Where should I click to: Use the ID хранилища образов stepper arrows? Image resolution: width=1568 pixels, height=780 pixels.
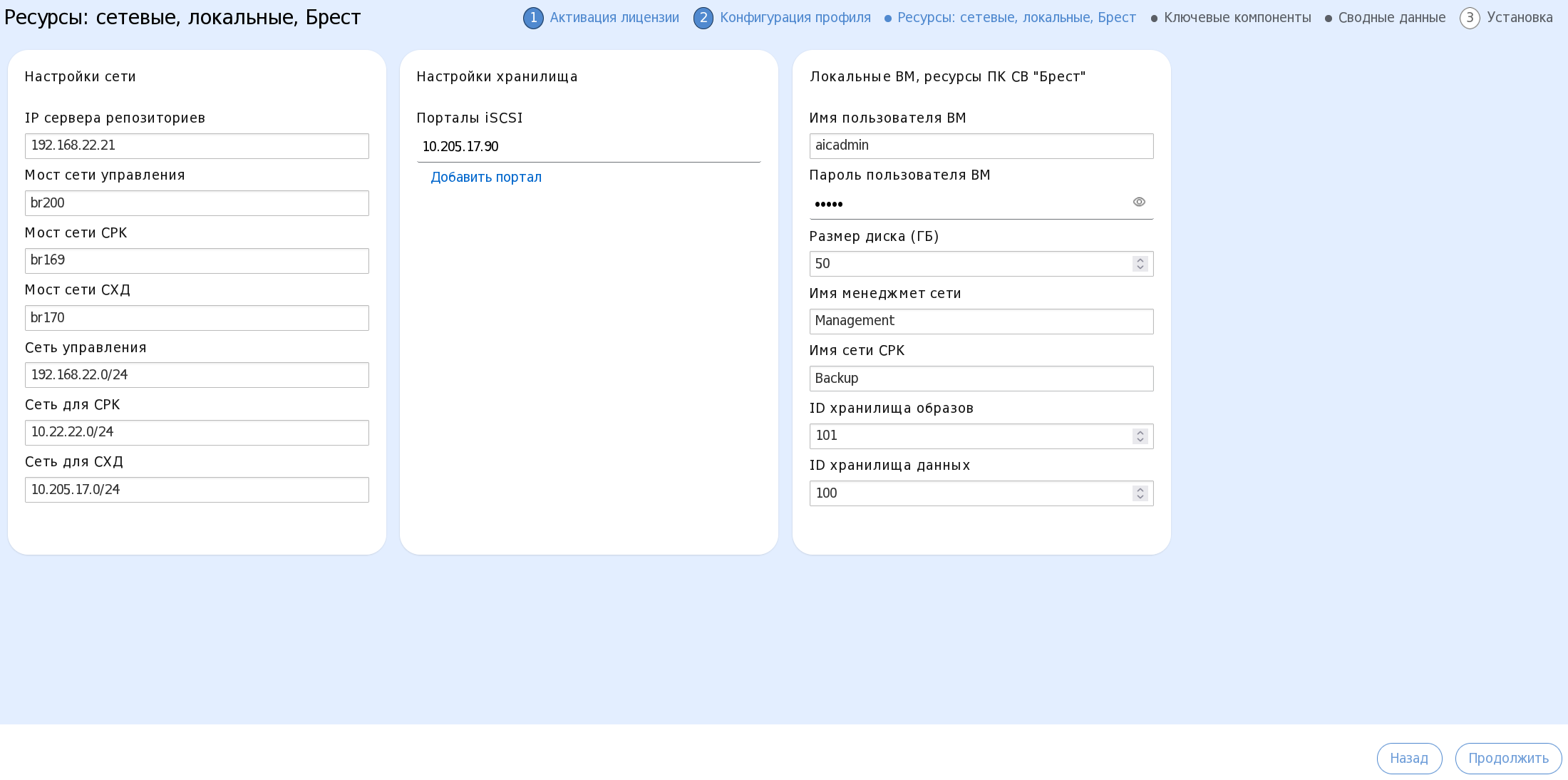click(1140, 436)
